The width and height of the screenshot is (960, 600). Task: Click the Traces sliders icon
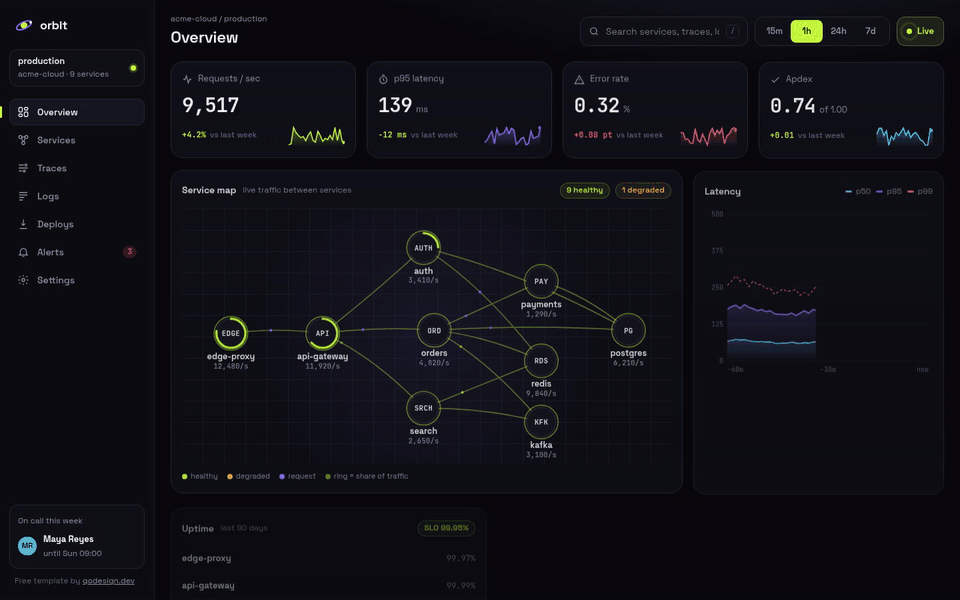coord(23,168)
